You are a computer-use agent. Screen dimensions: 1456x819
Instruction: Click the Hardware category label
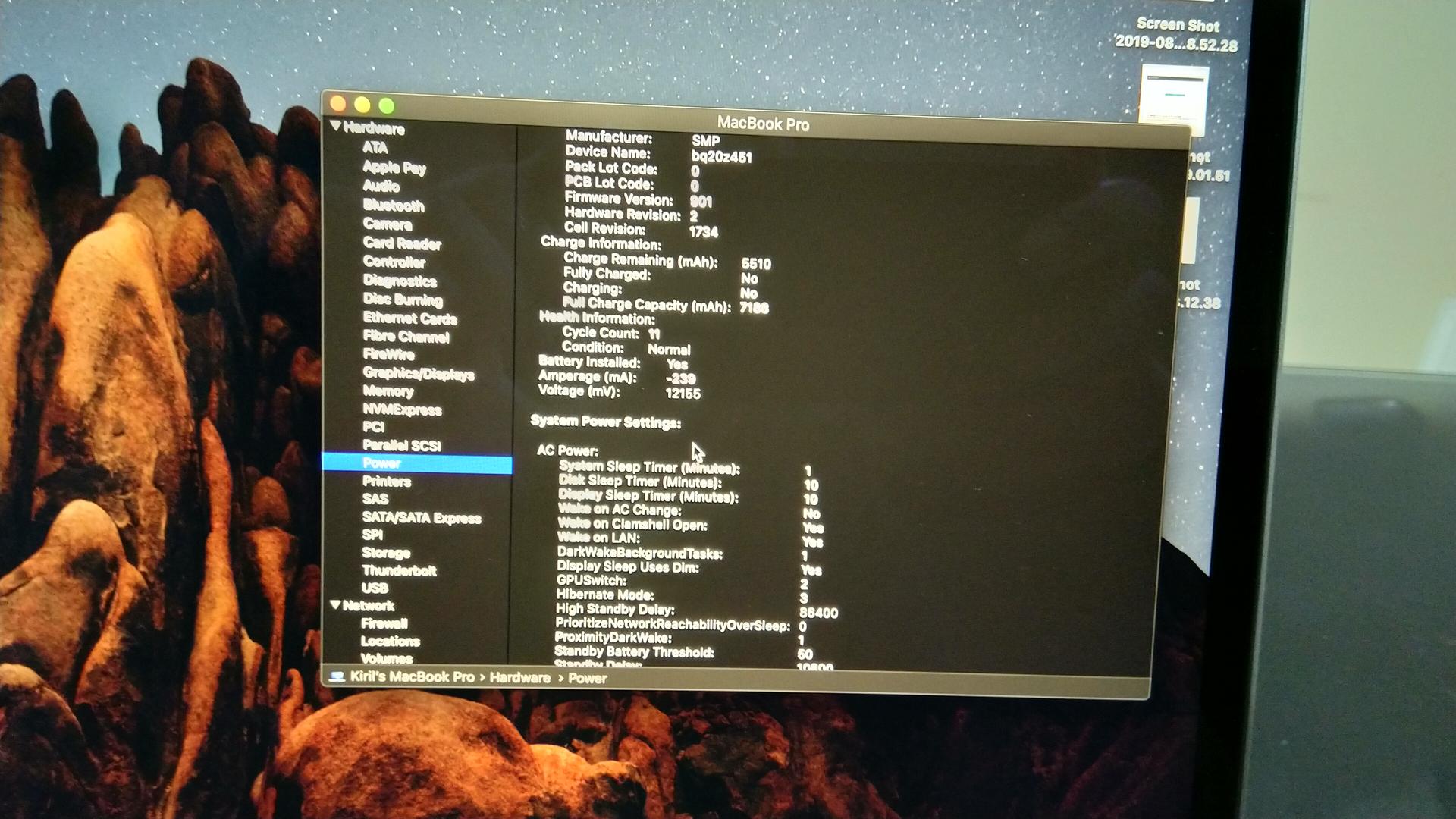pos(373,128)
